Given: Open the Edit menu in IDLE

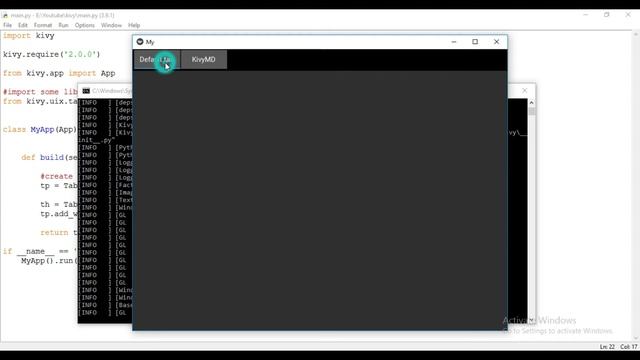Looking at the screenshot, I should 22,25.
